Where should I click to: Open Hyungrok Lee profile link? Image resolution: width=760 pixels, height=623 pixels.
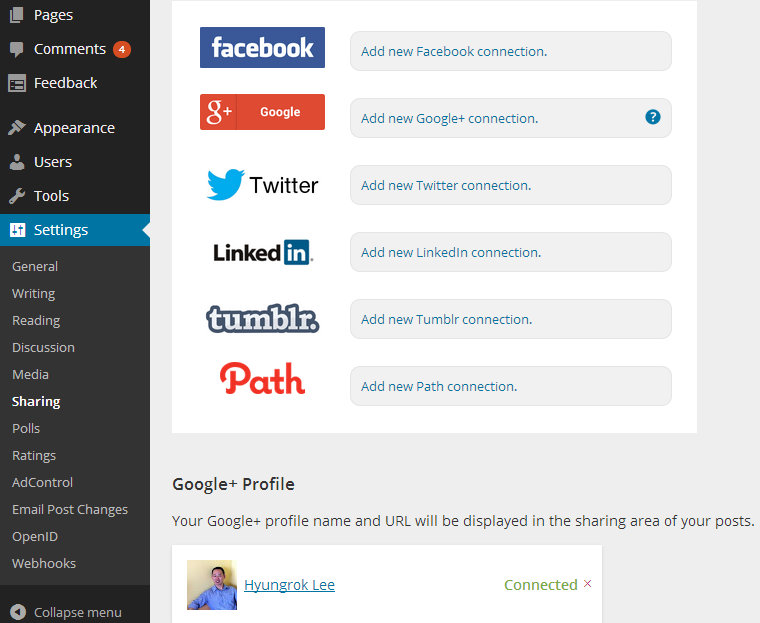(289, 585)
